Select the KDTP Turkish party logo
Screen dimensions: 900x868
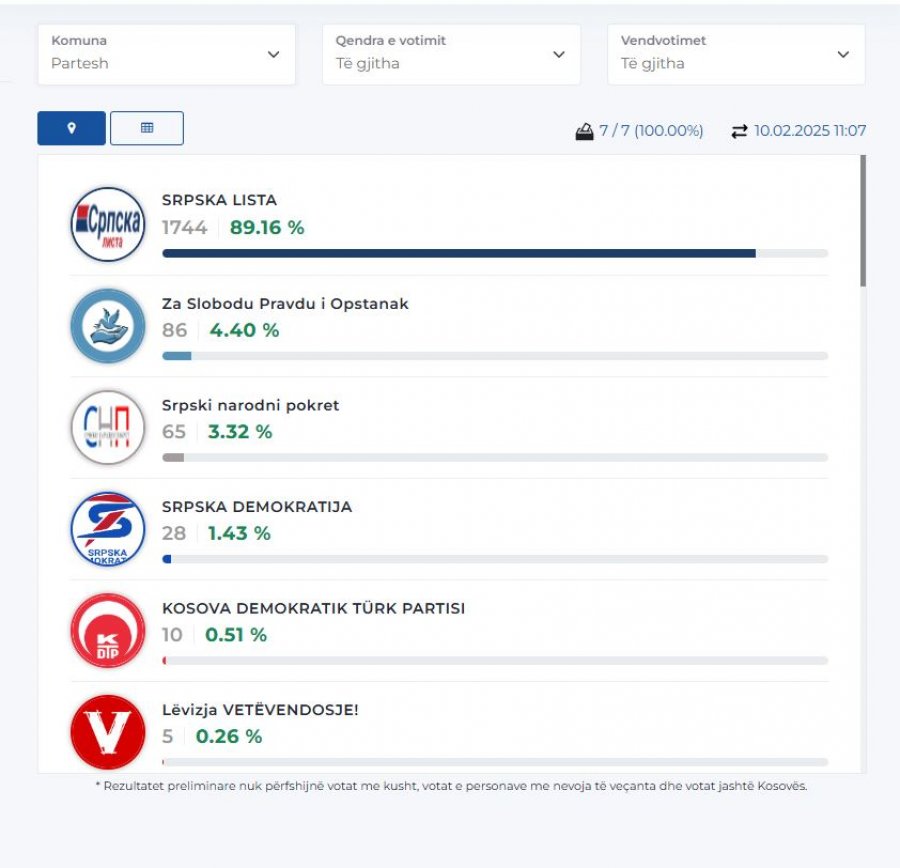pos(108,630)
